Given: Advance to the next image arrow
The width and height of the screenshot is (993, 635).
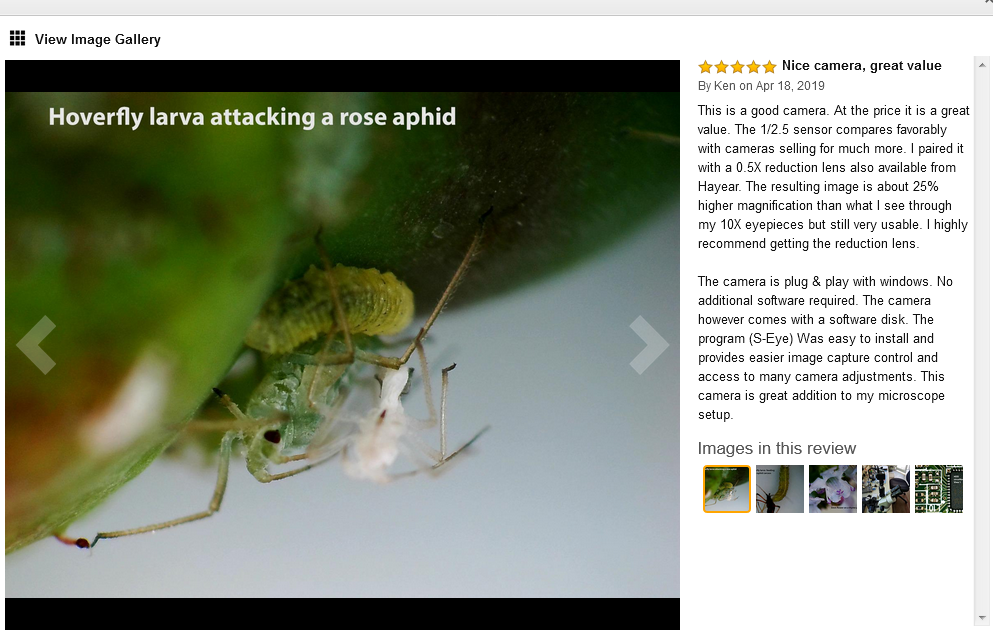Looking at the screenshot, I should coord(649,345).
